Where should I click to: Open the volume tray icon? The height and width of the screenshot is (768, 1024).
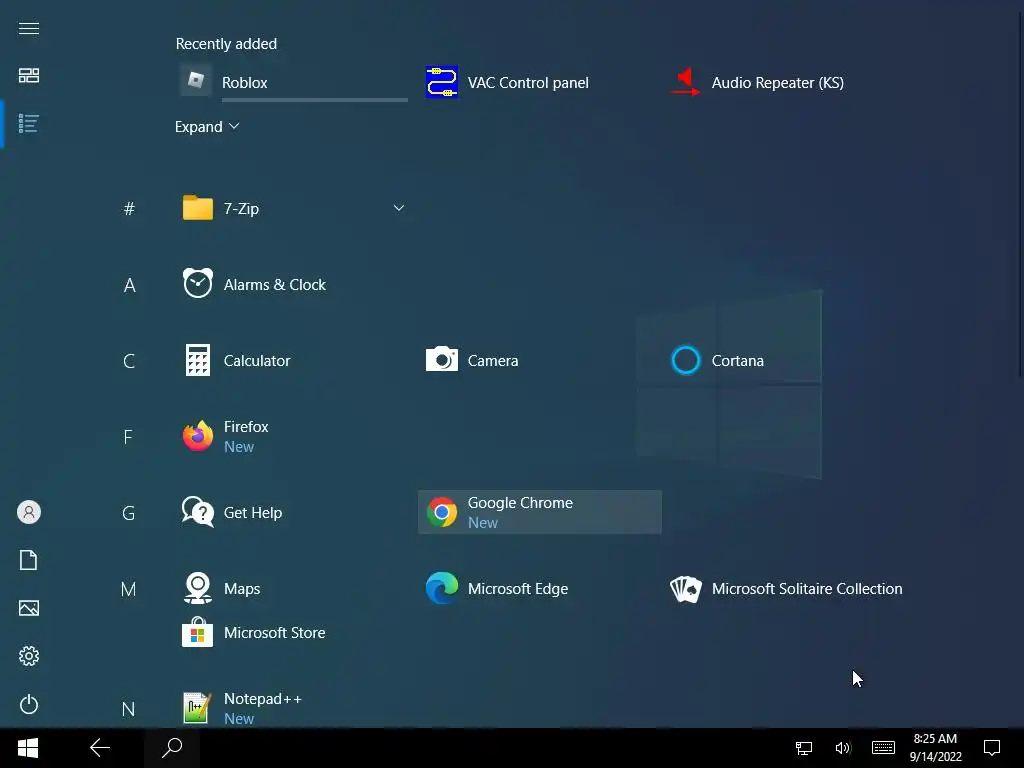pyautogui.click(x=842, y=748)
